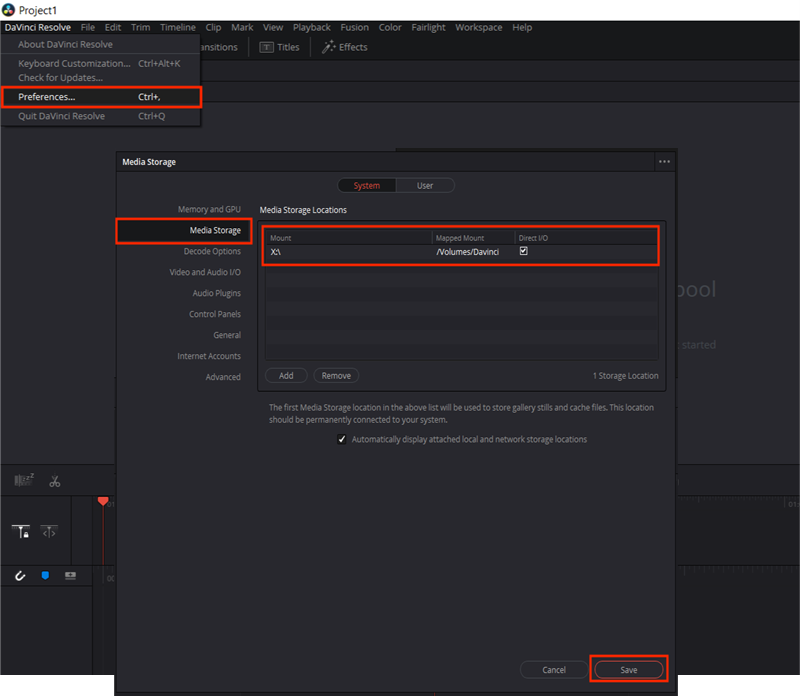Click the red timeline playhead marker
The height and width of the screenshot is (696, 800).
[x=103, y=501]
